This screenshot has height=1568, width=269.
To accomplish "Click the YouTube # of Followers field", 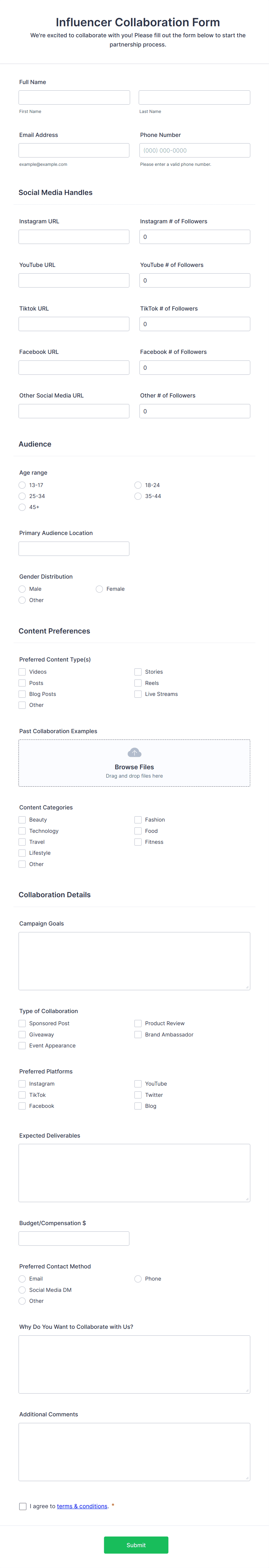I will (195, 280).
